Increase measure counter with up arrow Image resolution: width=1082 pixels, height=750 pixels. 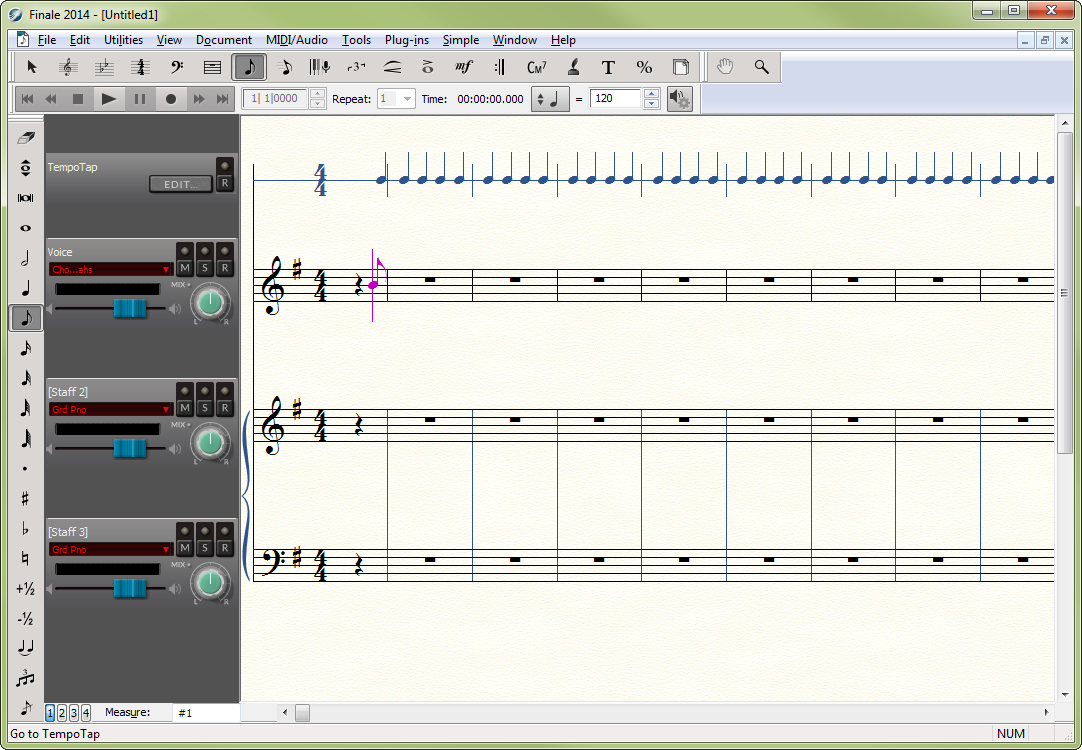pyautogui.click(x=317, y=94)
